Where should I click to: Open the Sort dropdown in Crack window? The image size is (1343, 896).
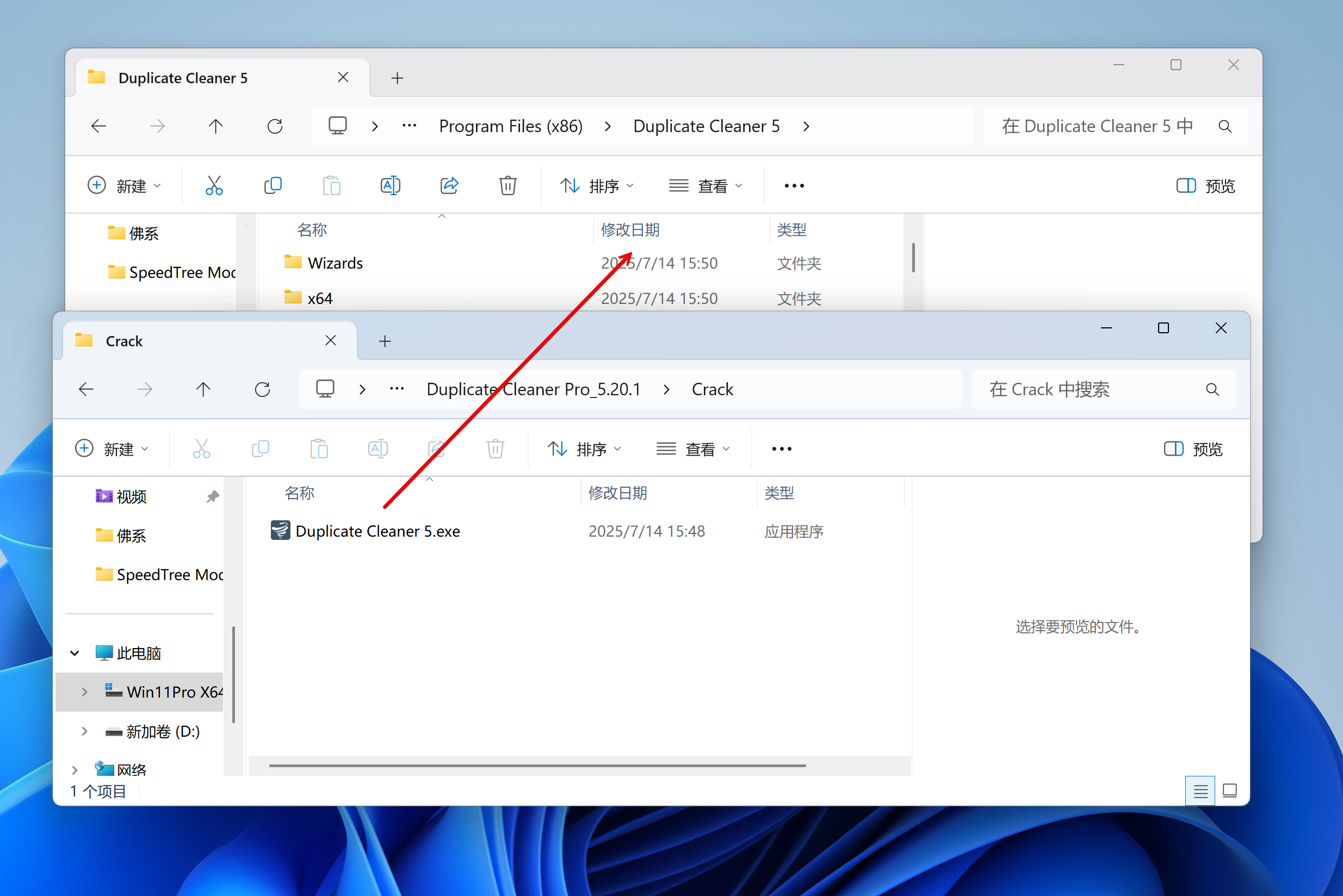(x=584, y=449)
